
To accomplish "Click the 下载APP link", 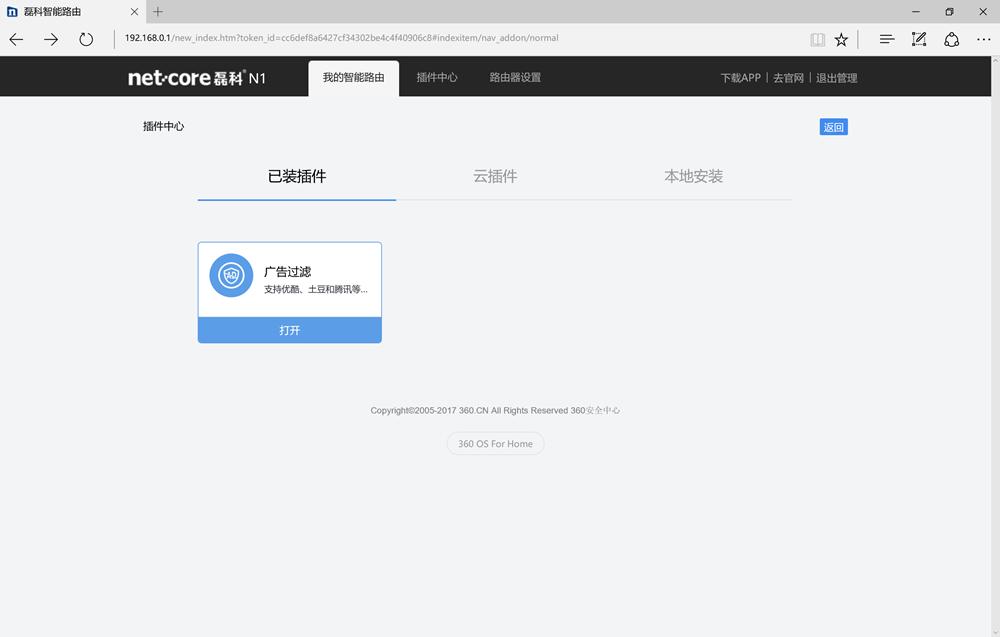I will point(739,76).
